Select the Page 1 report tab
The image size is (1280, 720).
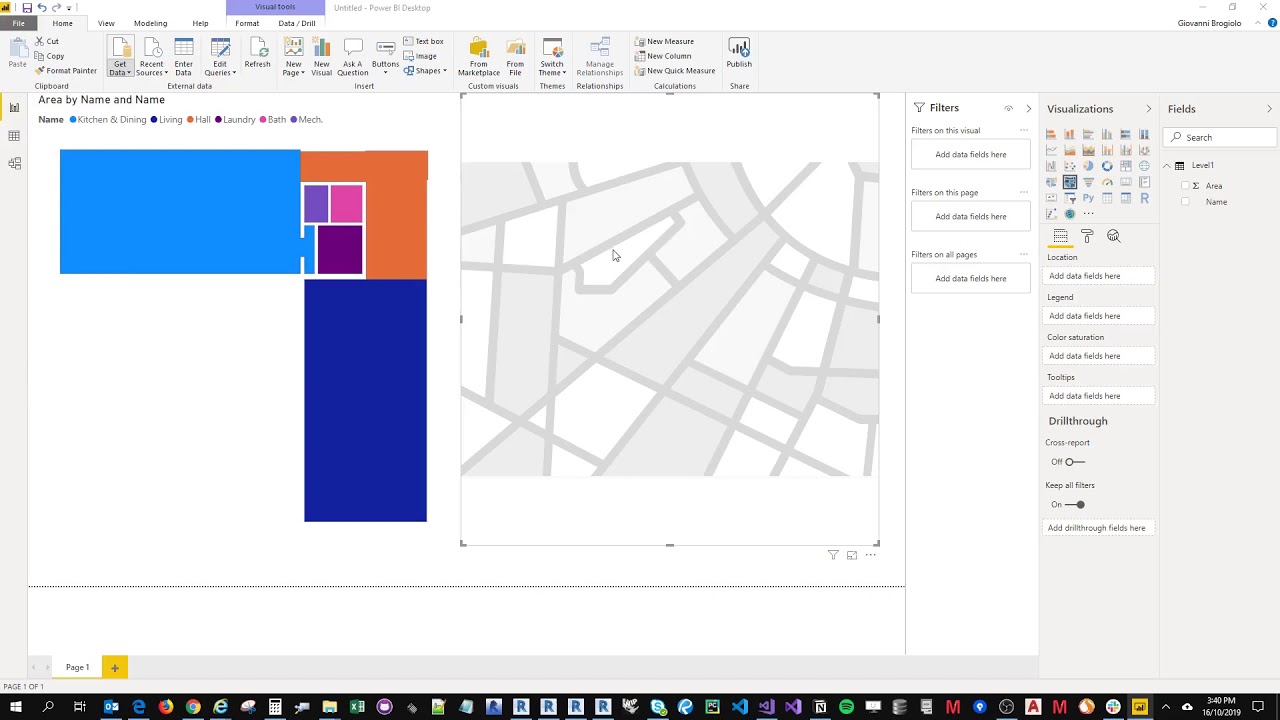click(77, 667)
